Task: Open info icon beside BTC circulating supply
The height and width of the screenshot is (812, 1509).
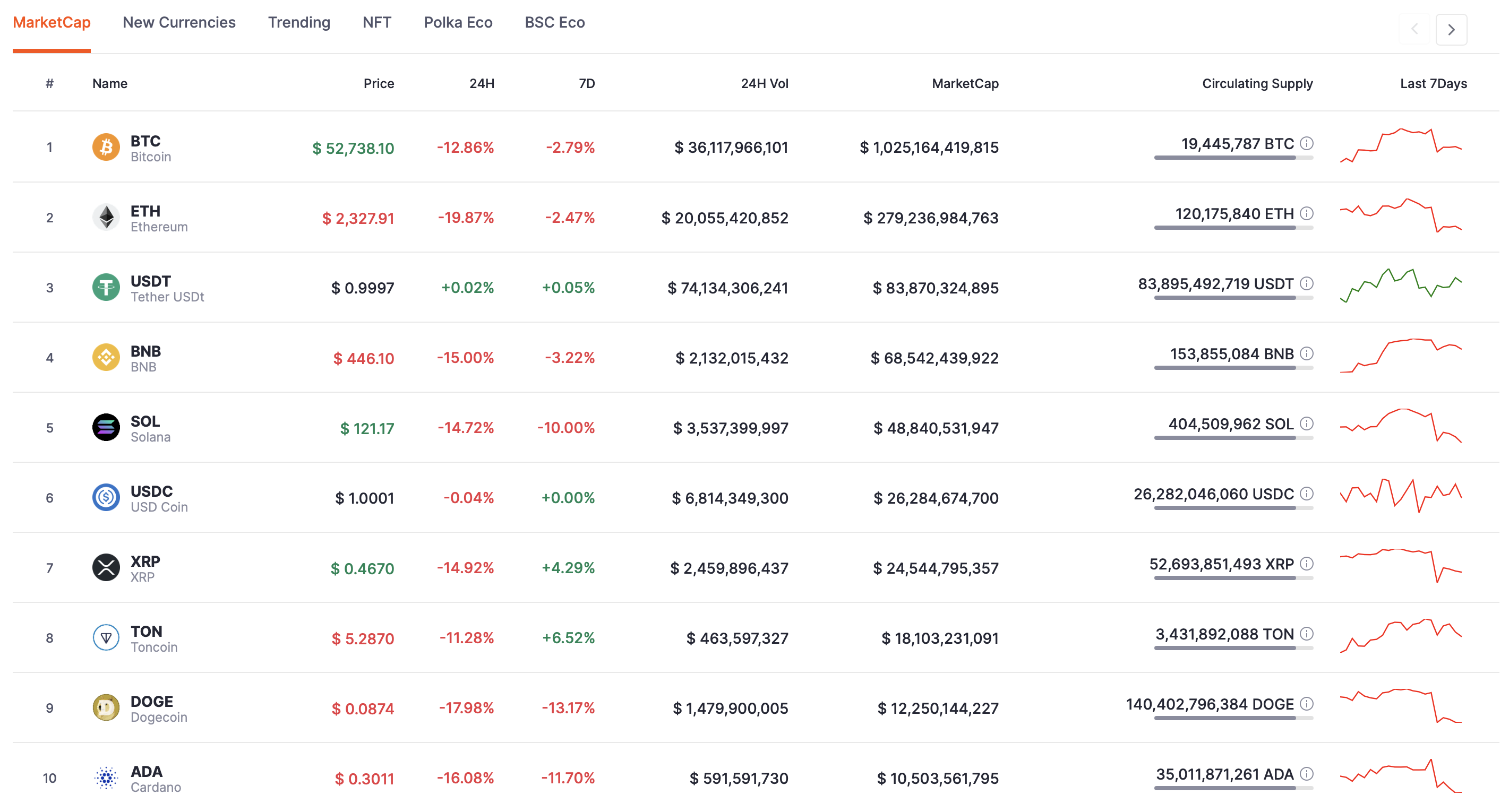Action: (1307, 143)
